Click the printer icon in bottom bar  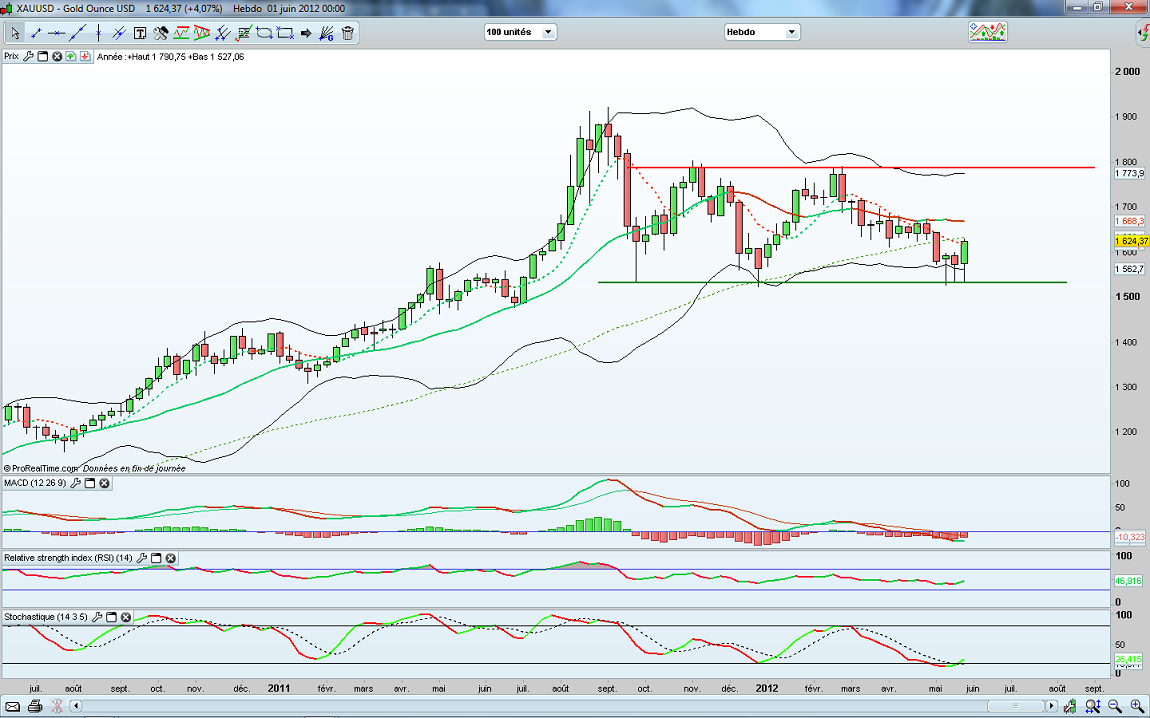[35, 707]
